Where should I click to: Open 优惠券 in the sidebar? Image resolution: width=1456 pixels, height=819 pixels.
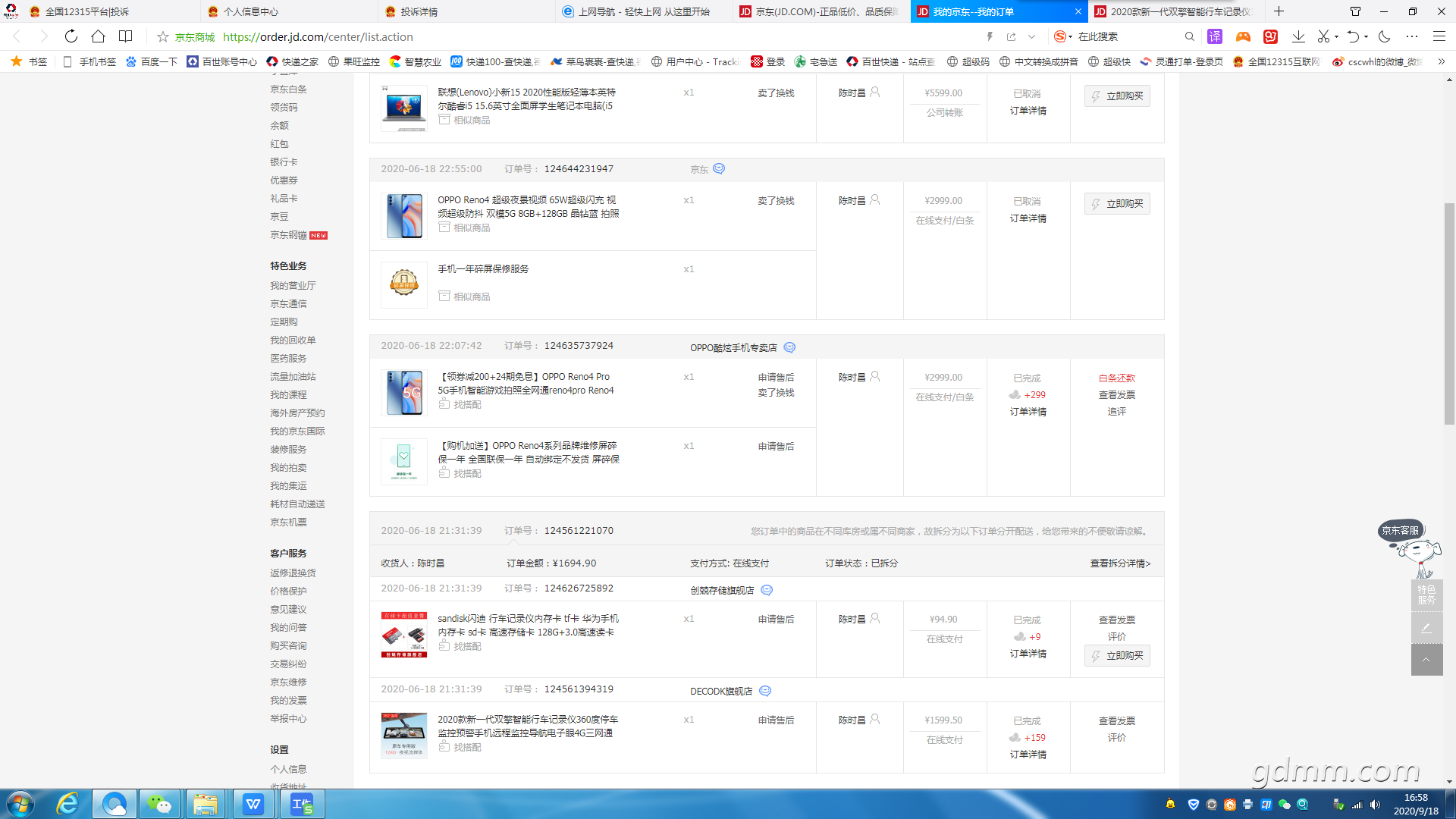(x=284, y=180)
